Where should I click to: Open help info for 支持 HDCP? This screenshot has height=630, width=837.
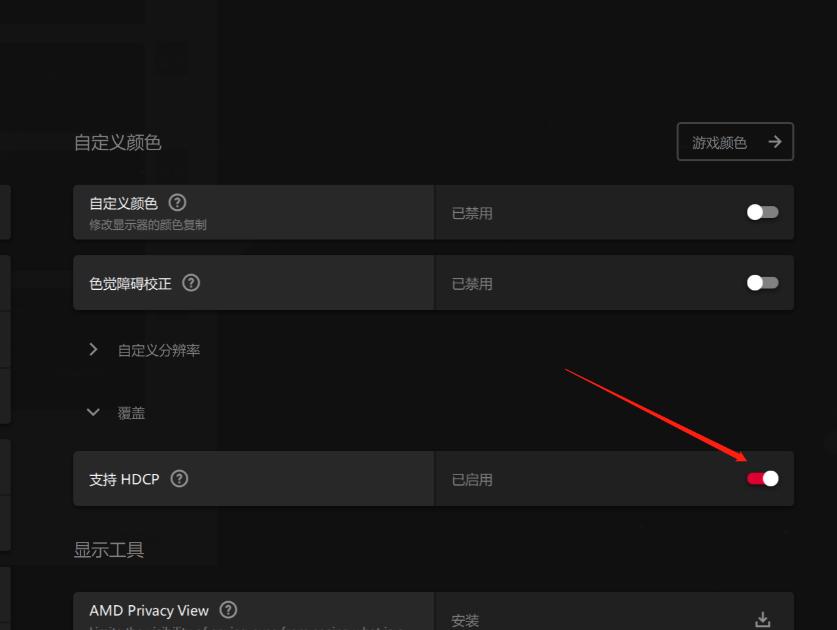click(179, 478)
